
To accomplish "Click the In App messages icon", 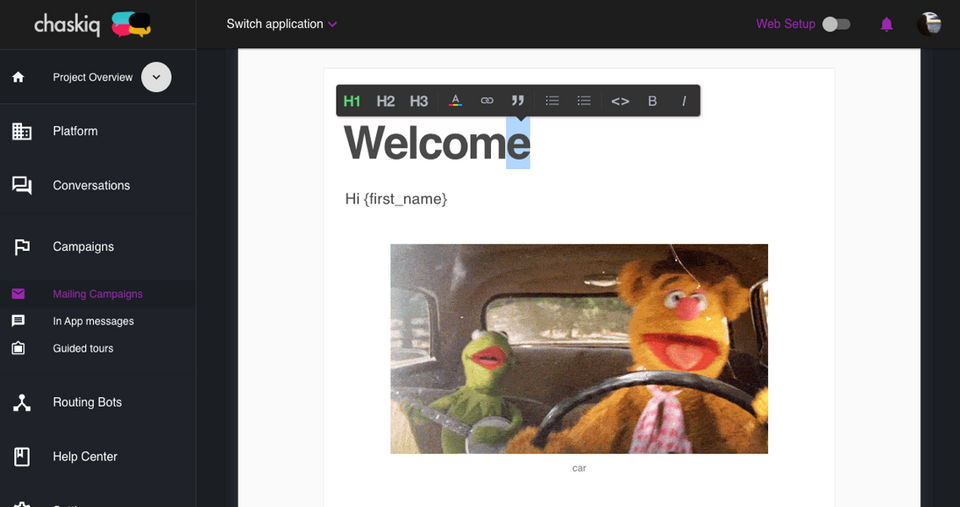I will click(18, 321).
